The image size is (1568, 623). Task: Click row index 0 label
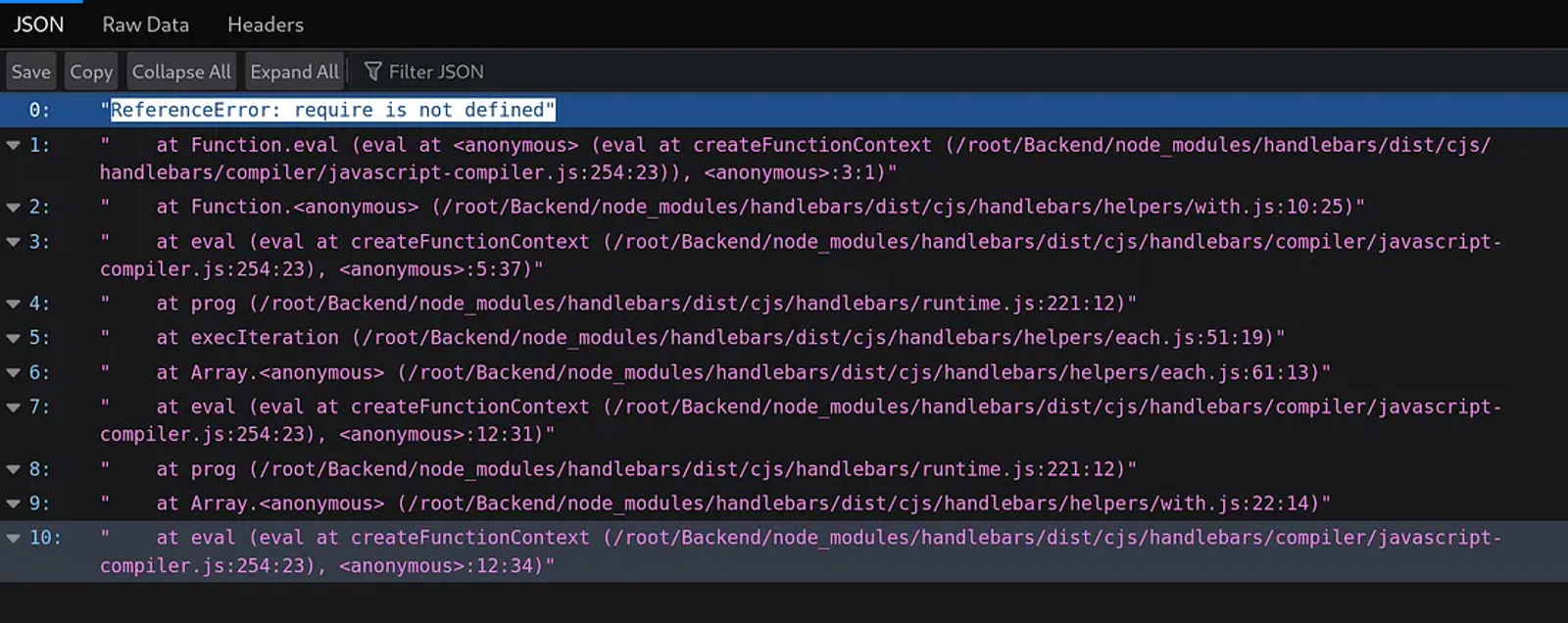pos(39,110)
